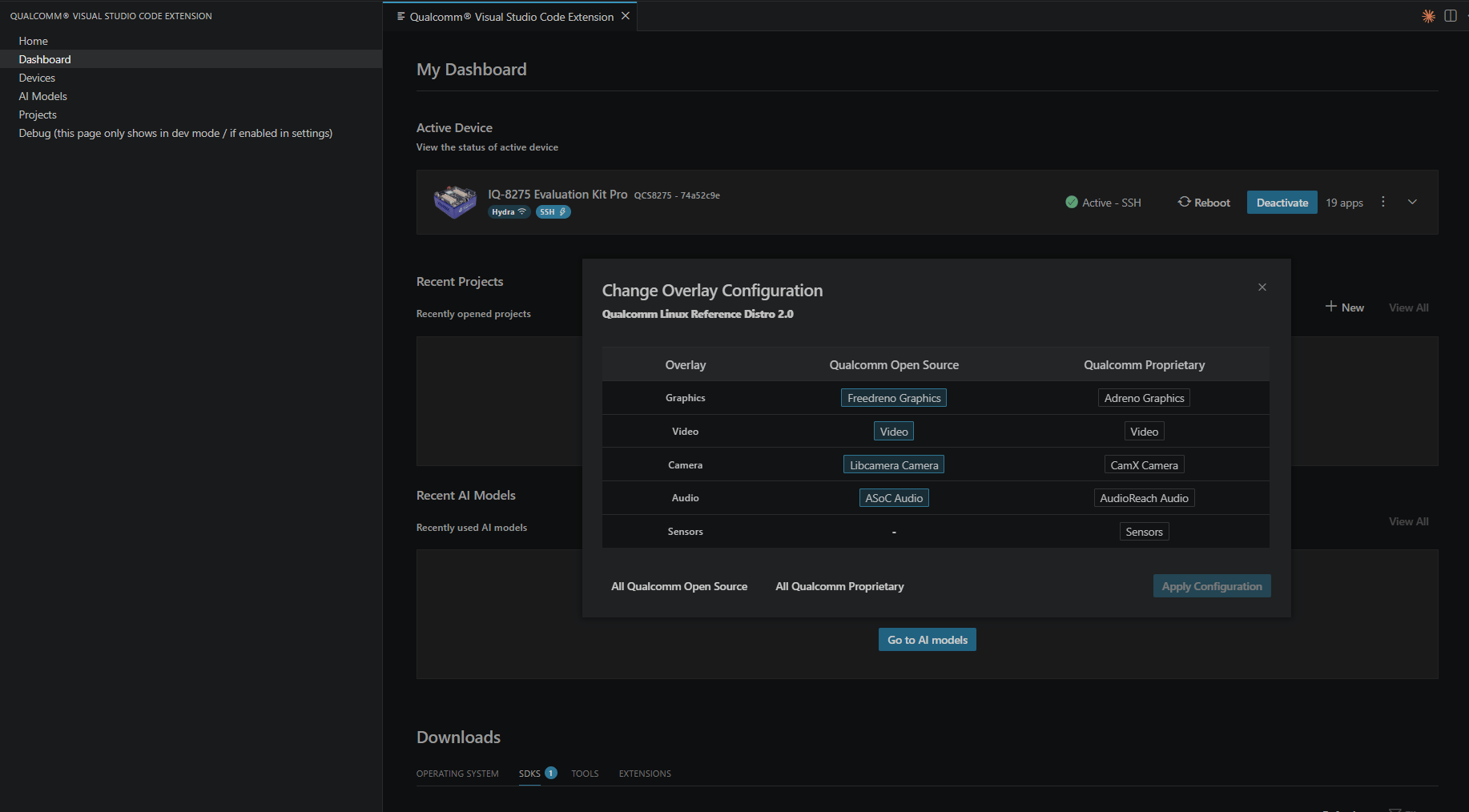Click Go to AI models button

(x=928, y=640)
